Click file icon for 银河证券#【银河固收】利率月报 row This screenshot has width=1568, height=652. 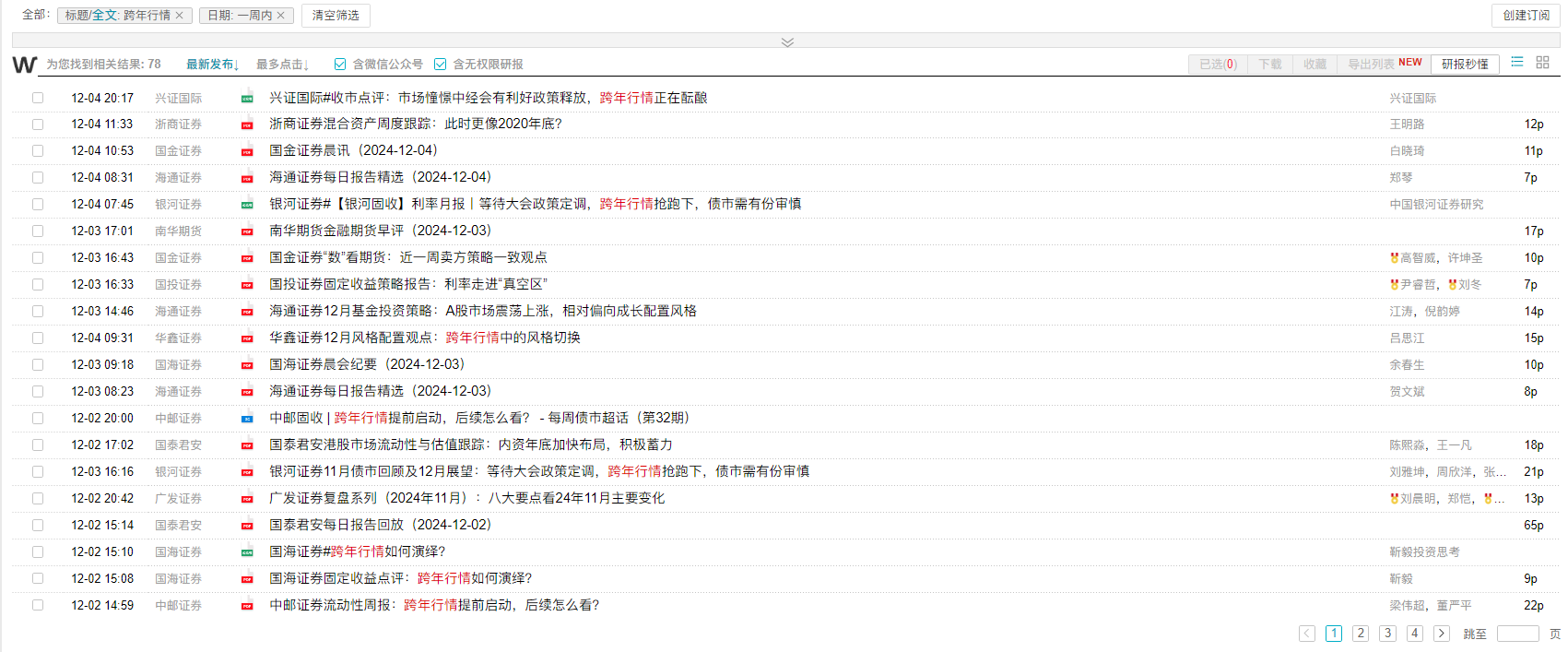coord(247,205)
